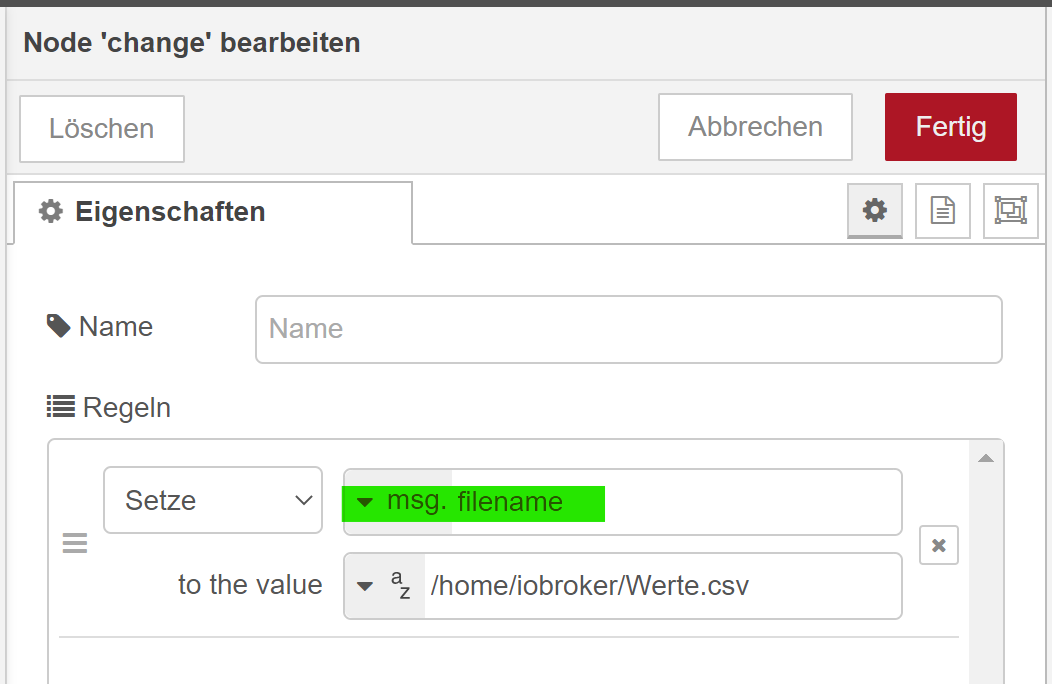The height and width of the screenshot is (684, 1052).
Task: Open the node appearance settings icon
Action: 1010,210
